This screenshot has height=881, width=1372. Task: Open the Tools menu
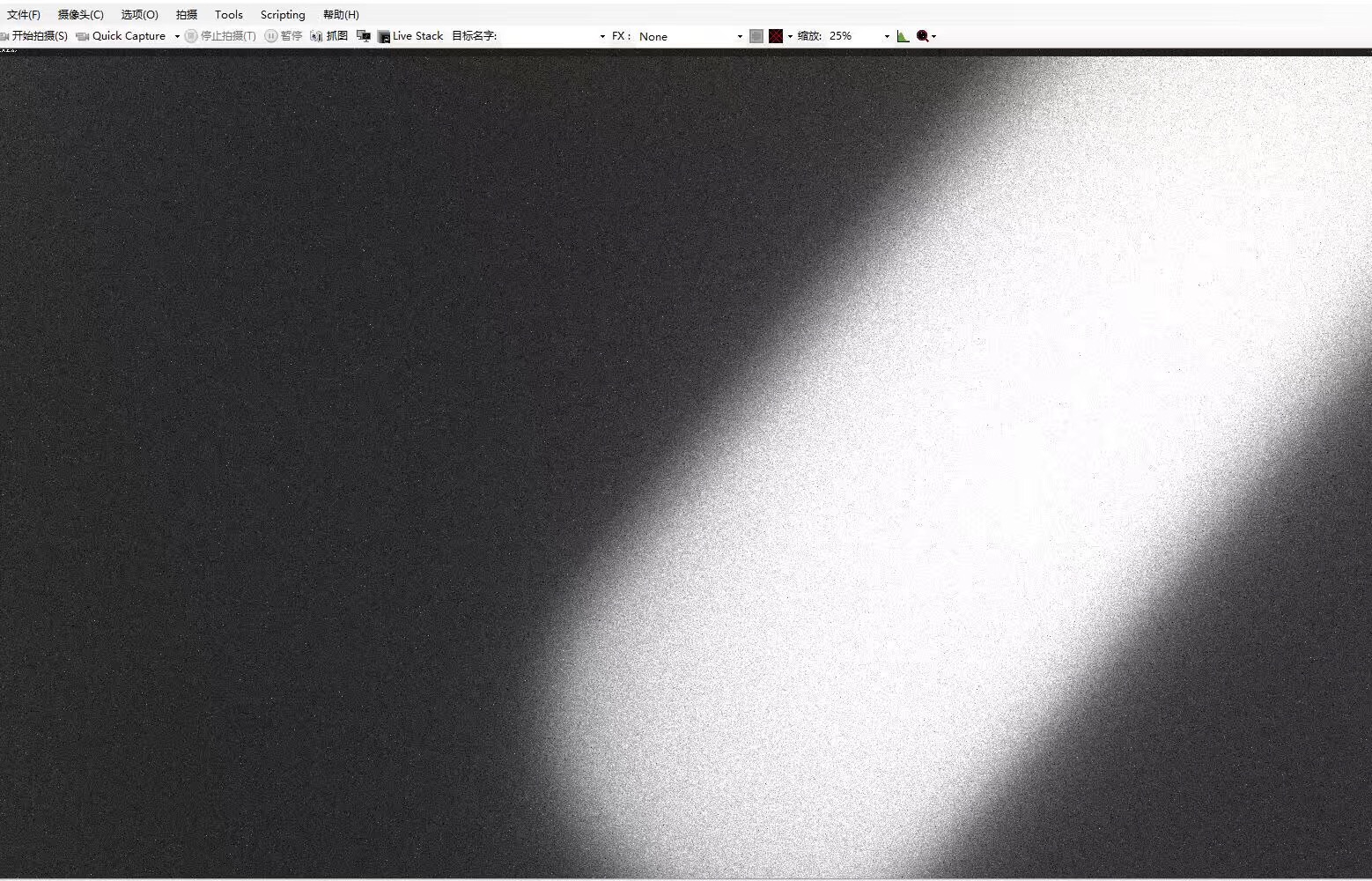[228, 15]
